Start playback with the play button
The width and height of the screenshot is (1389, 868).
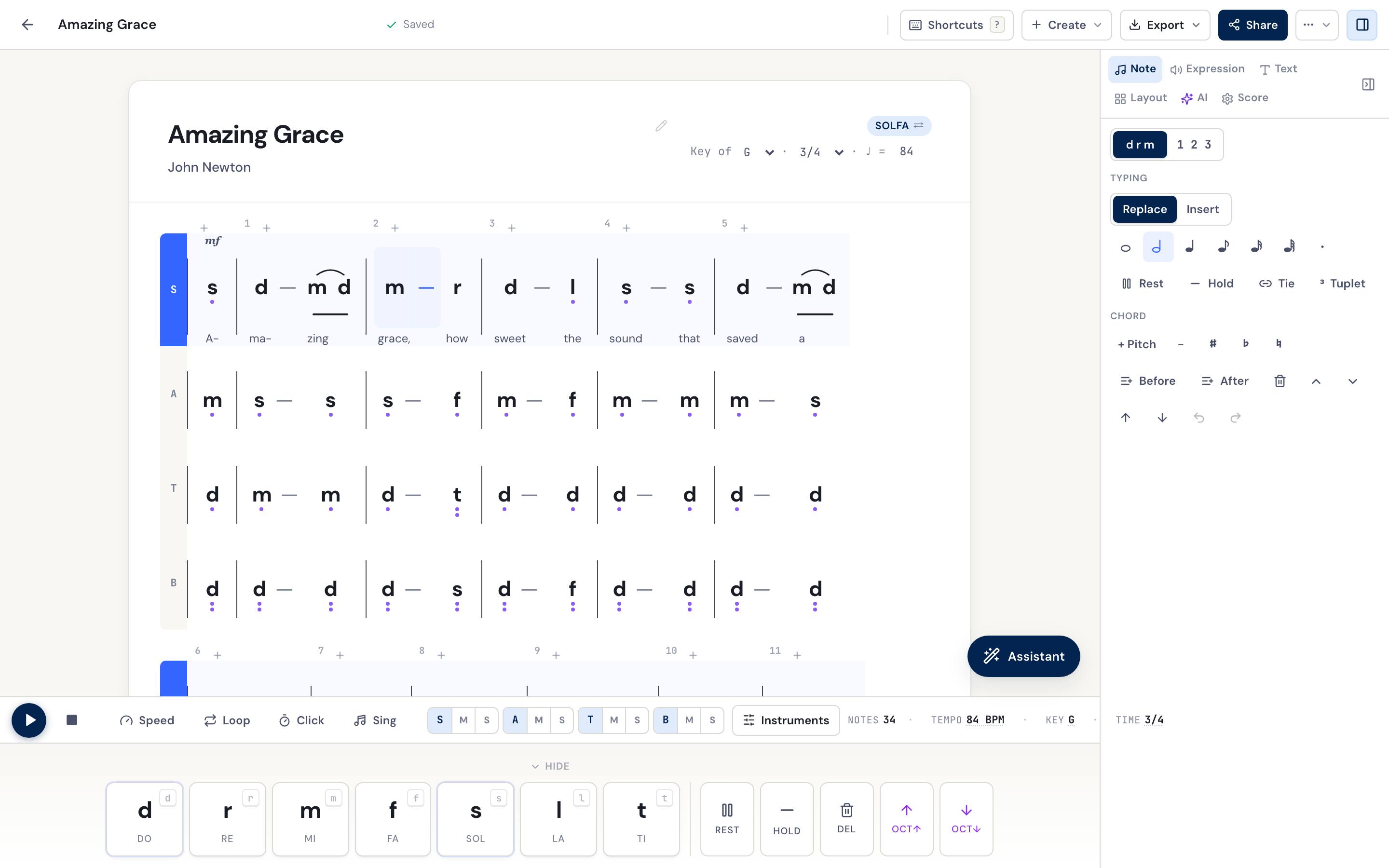pos(29,720)
